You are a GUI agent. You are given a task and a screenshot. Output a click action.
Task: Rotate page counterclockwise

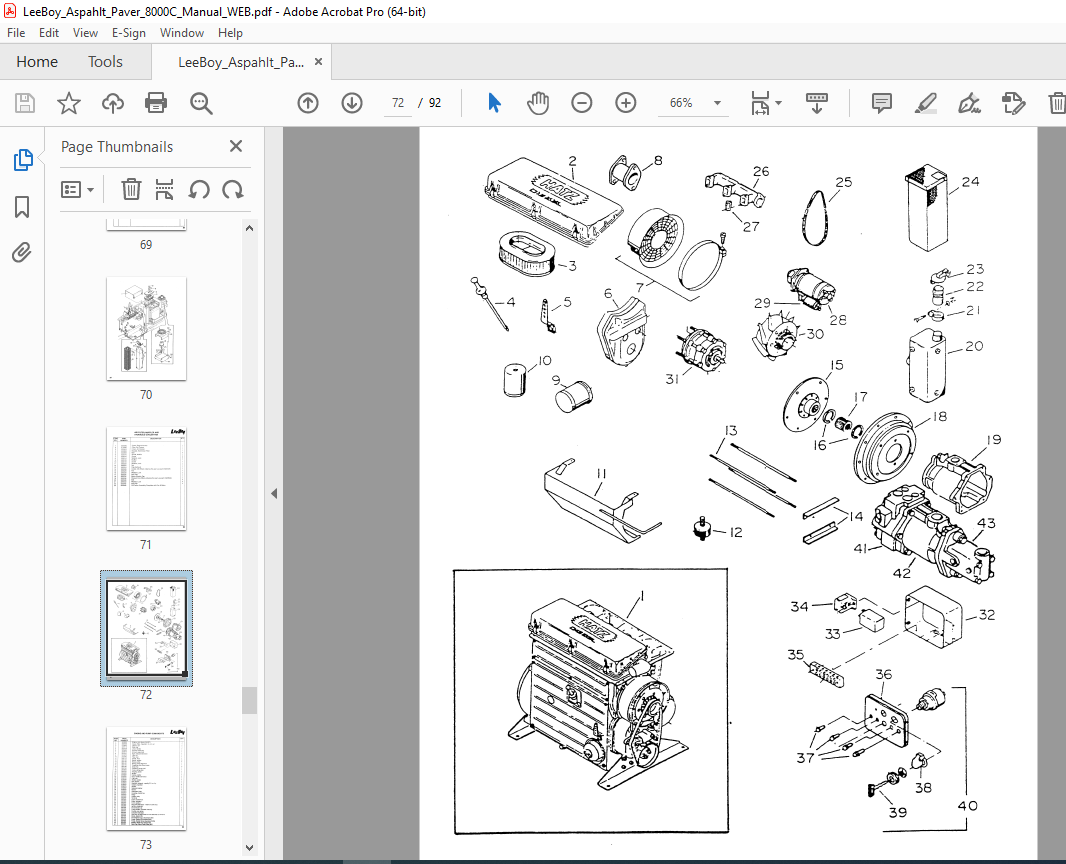[x=199, y=190]
